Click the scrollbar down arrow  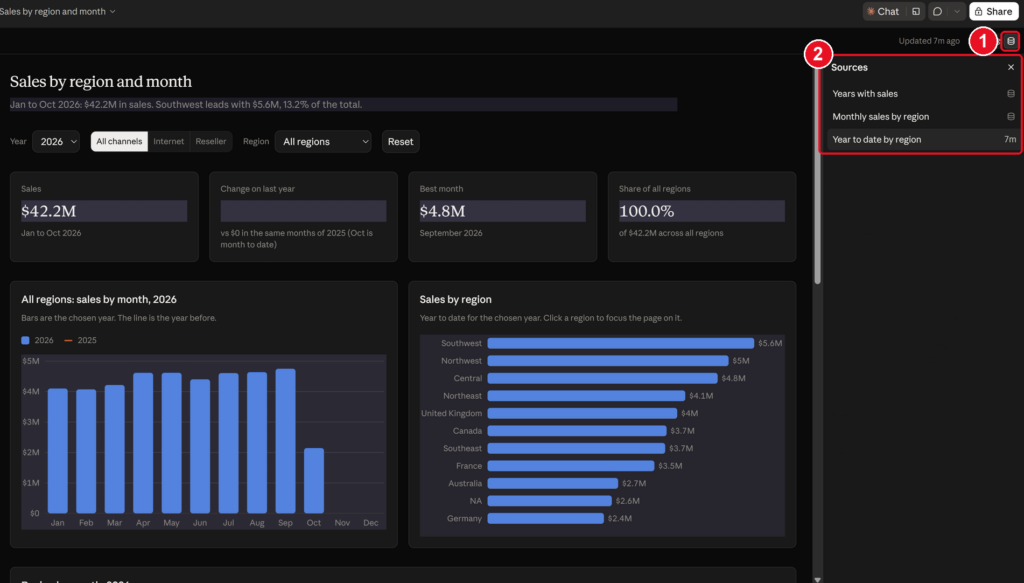[x=817, y=578]
